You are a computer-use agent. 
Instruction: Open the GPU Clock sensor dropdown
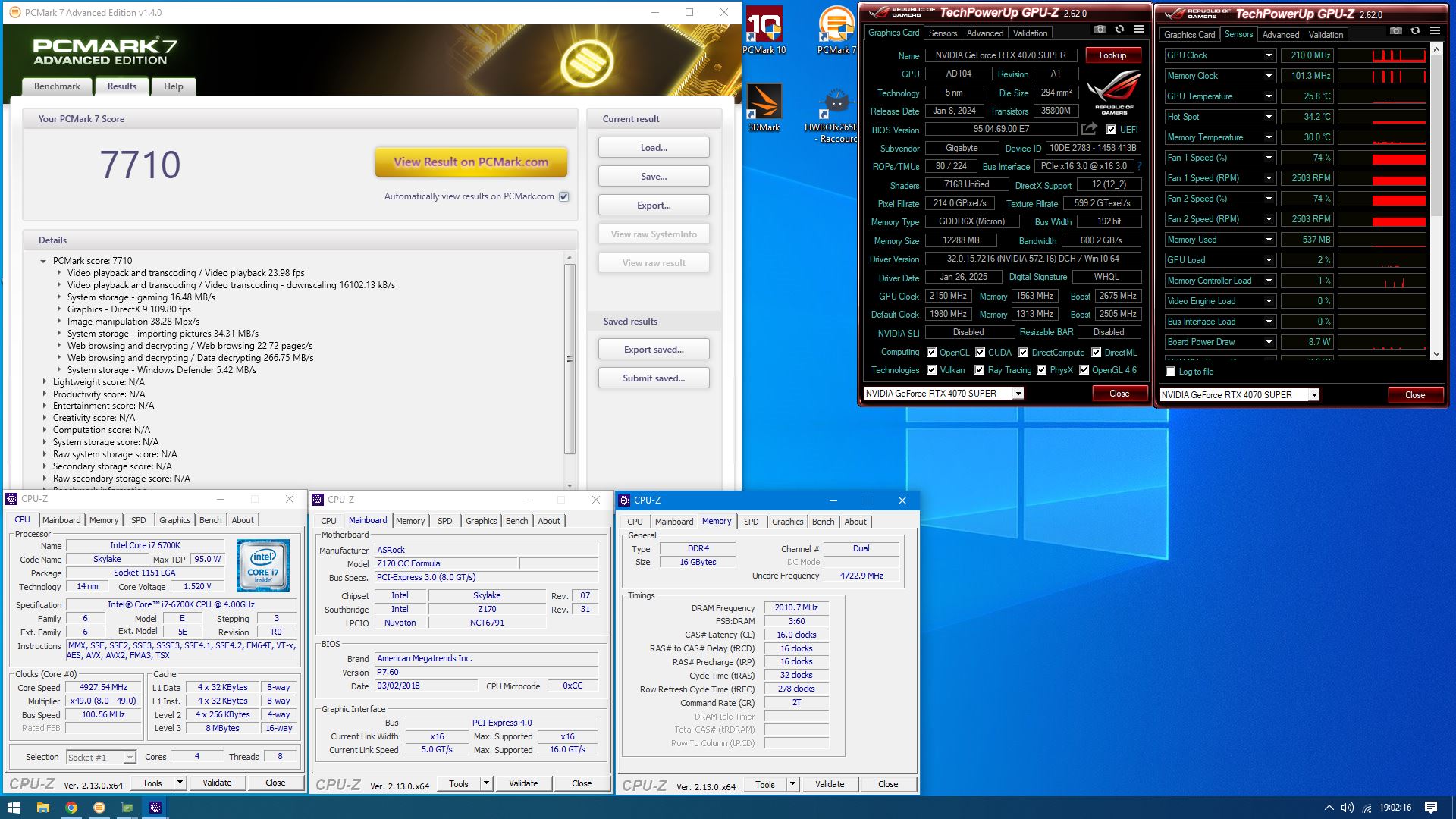click(x=1268, y=55)
